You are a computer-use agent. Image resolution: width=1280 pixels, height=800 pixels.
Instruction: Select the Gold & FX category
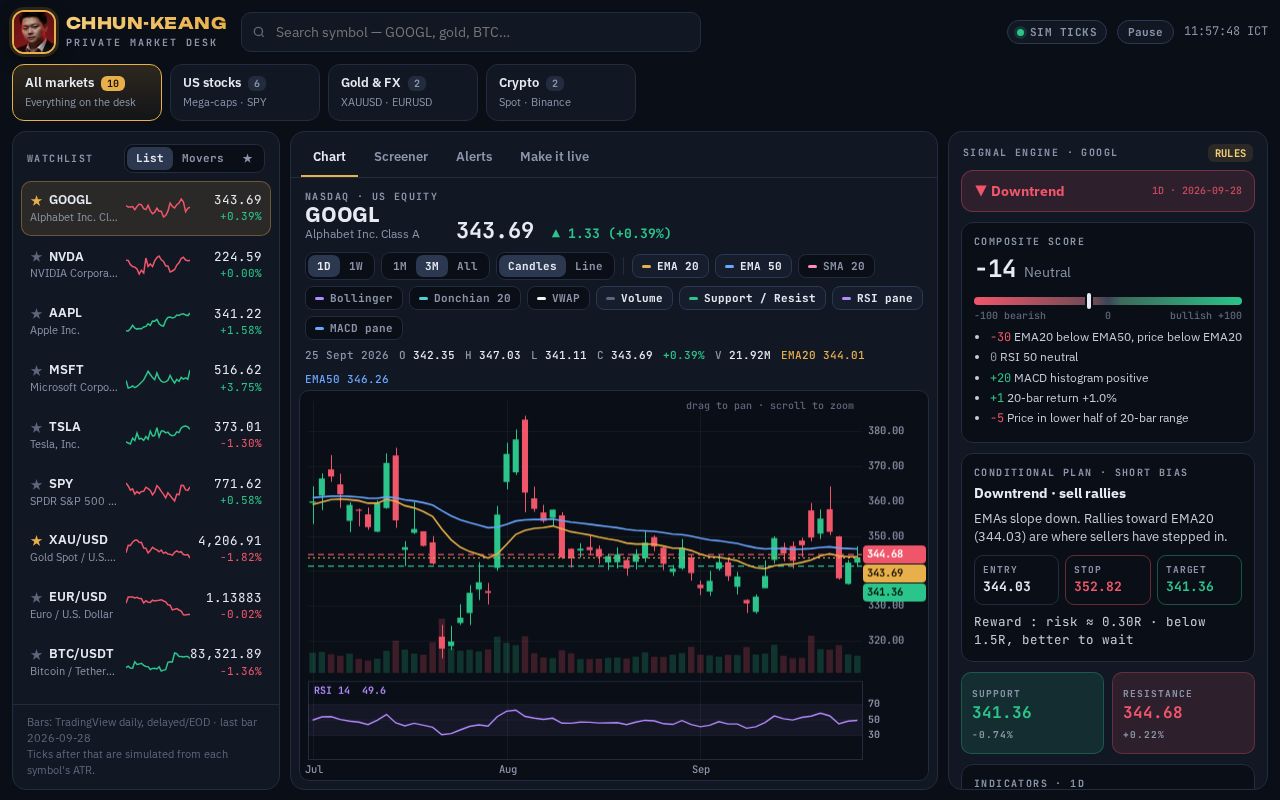(403, 92)
